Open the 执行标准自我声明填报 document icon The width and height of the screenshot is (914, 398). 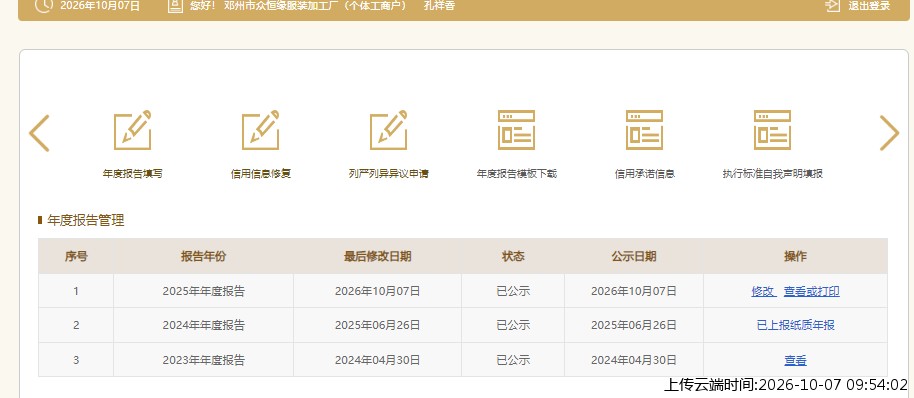(x=772, y=130)
